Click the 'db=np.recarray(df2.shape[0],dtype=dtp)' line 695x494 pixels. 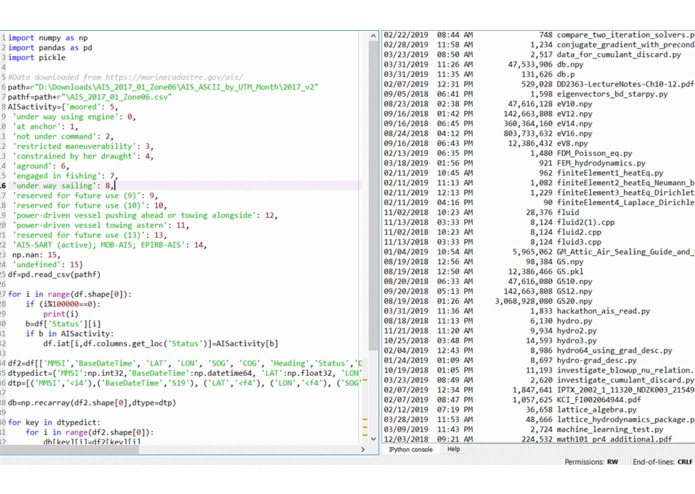click(x=92, y=403)
